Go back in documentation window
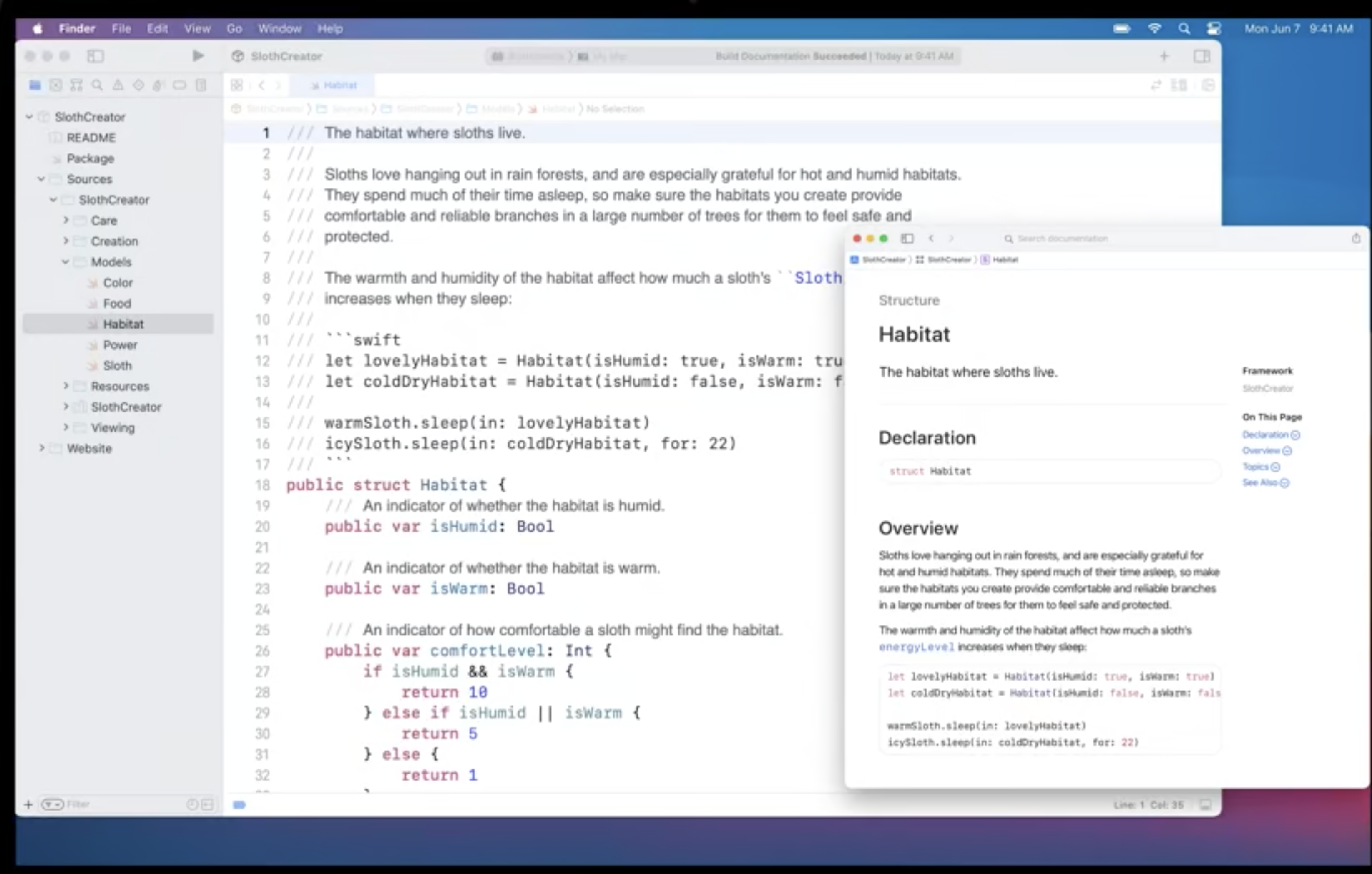1372x874 pixels. click(931, 238)
